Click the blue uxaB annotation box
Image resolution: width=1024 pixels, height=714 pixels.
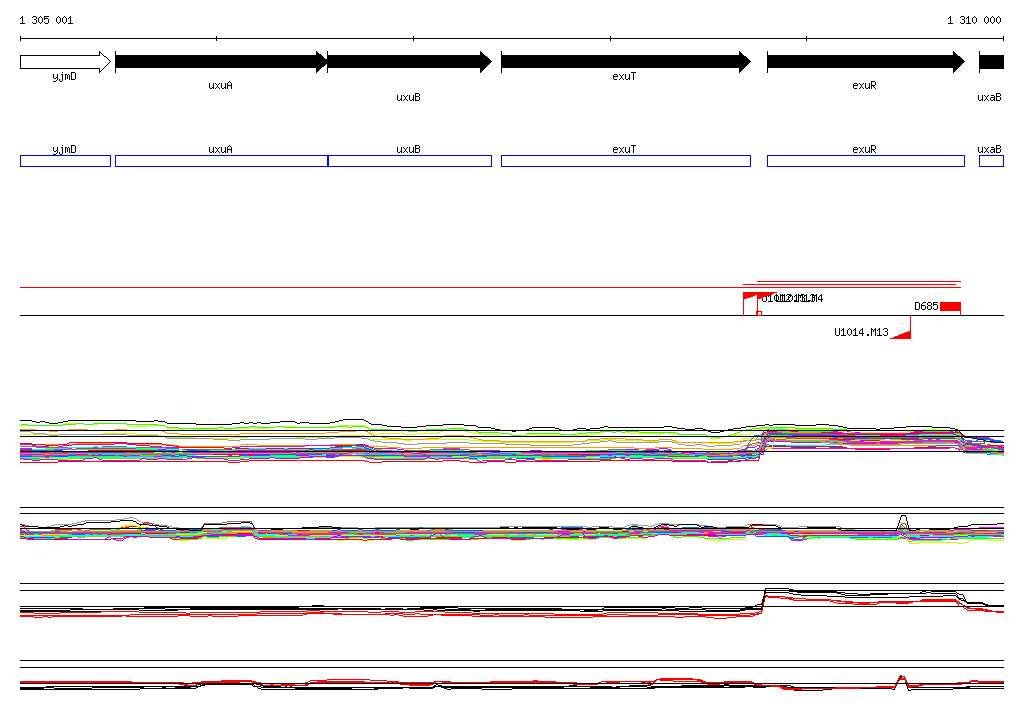(991, 161)
